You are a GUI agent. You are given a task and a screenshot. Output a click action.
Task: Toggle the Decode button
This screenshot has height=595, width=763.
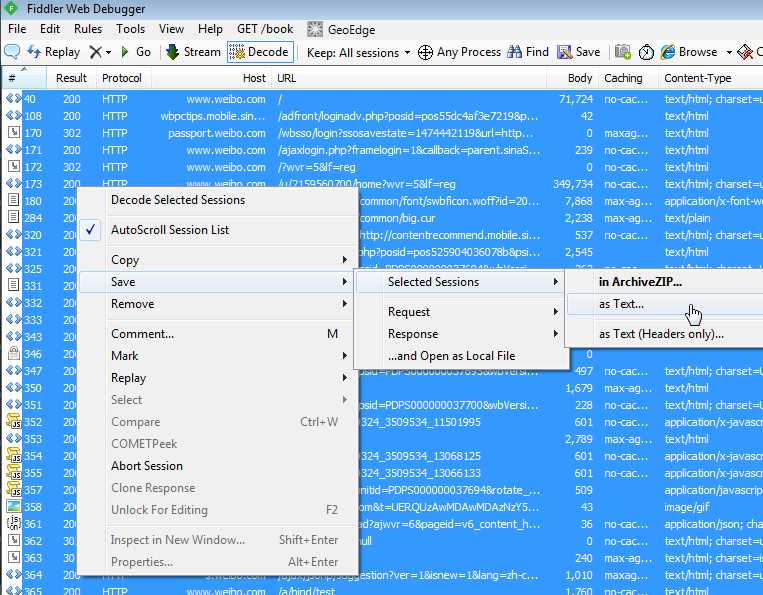point(260,52)
